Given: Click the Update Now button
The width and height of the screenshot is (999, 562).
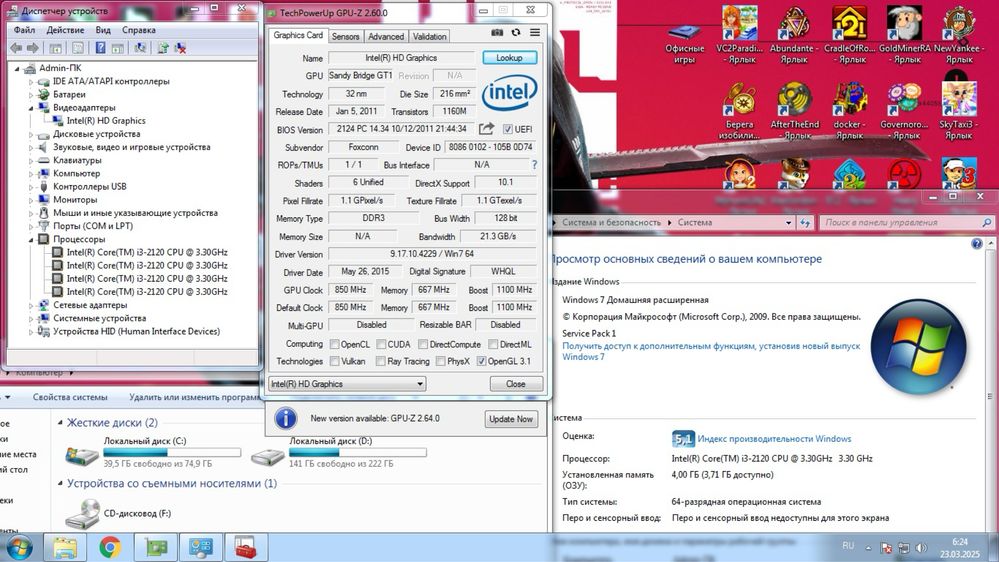Looking at the screenshot, I should click(510, 419).
